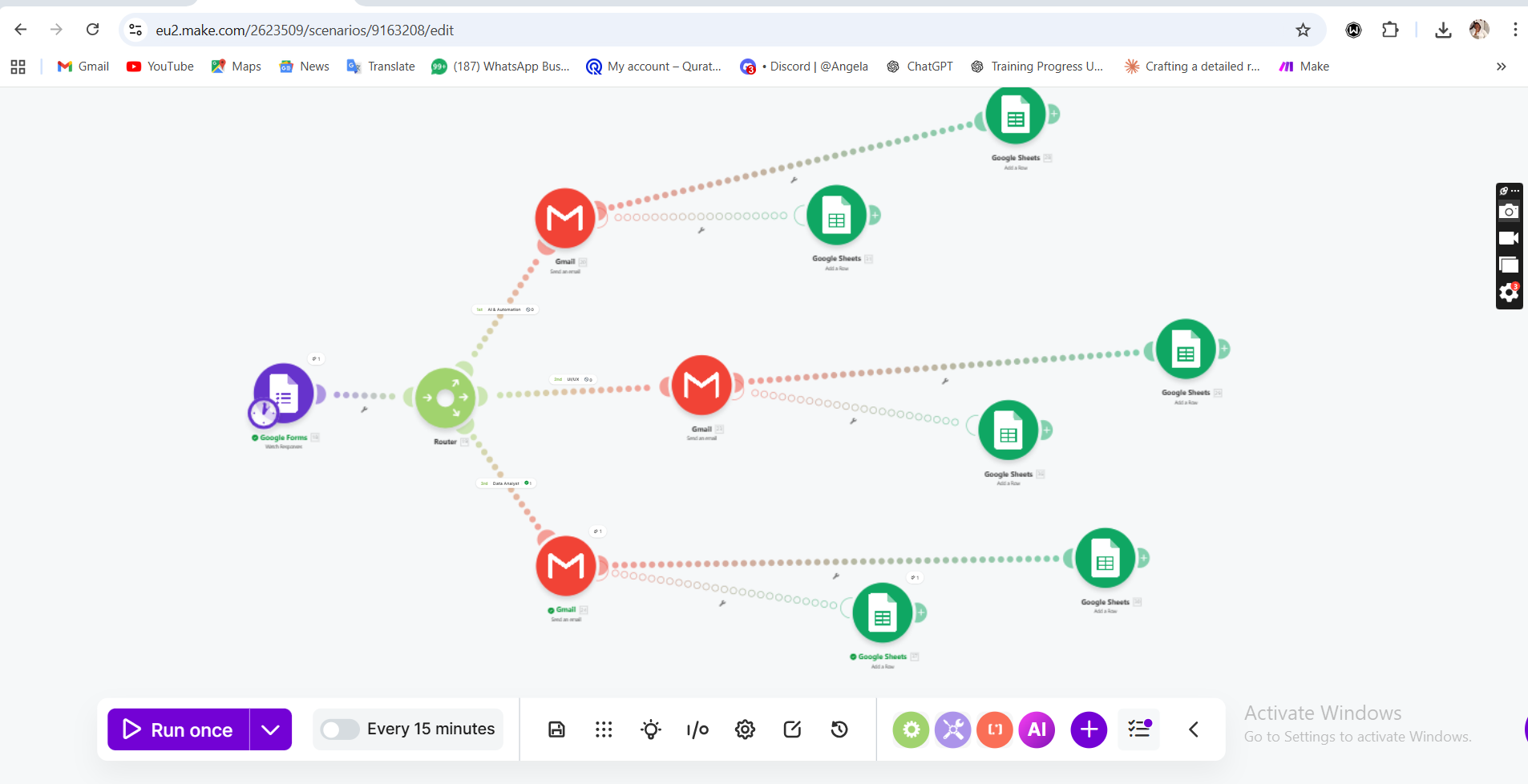Viewport: 1528px width, 784px height.
Task: Open Chrome three-dot menu
Action: point(1515,30)
